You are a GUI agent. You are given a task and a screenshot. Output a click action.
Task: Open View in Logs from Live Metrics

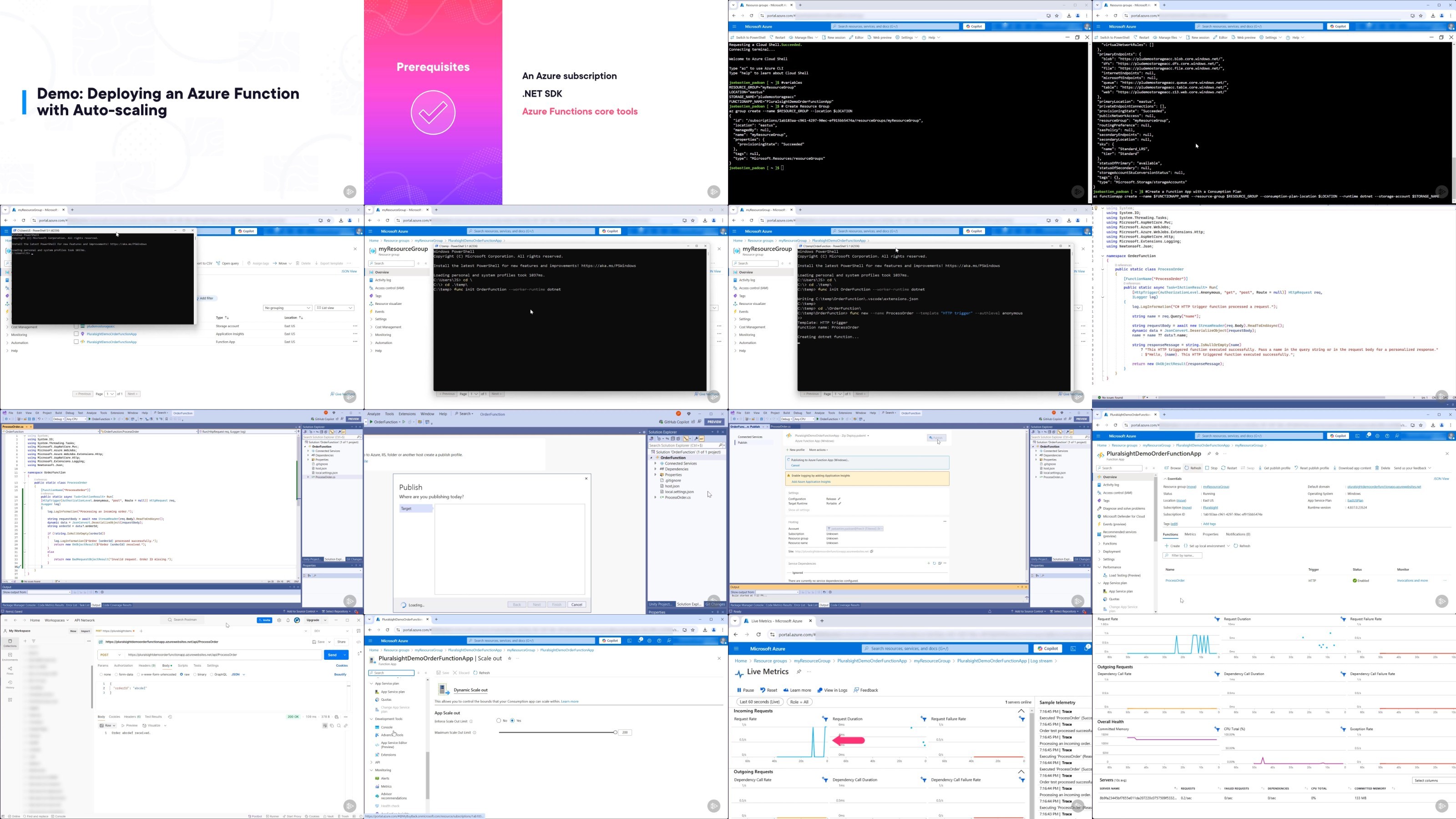[832, 690]
